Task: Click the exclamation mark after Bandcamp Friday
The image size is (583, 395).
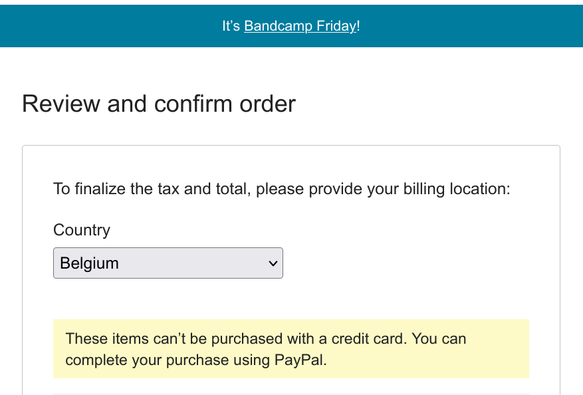Action: pos(358,26)
